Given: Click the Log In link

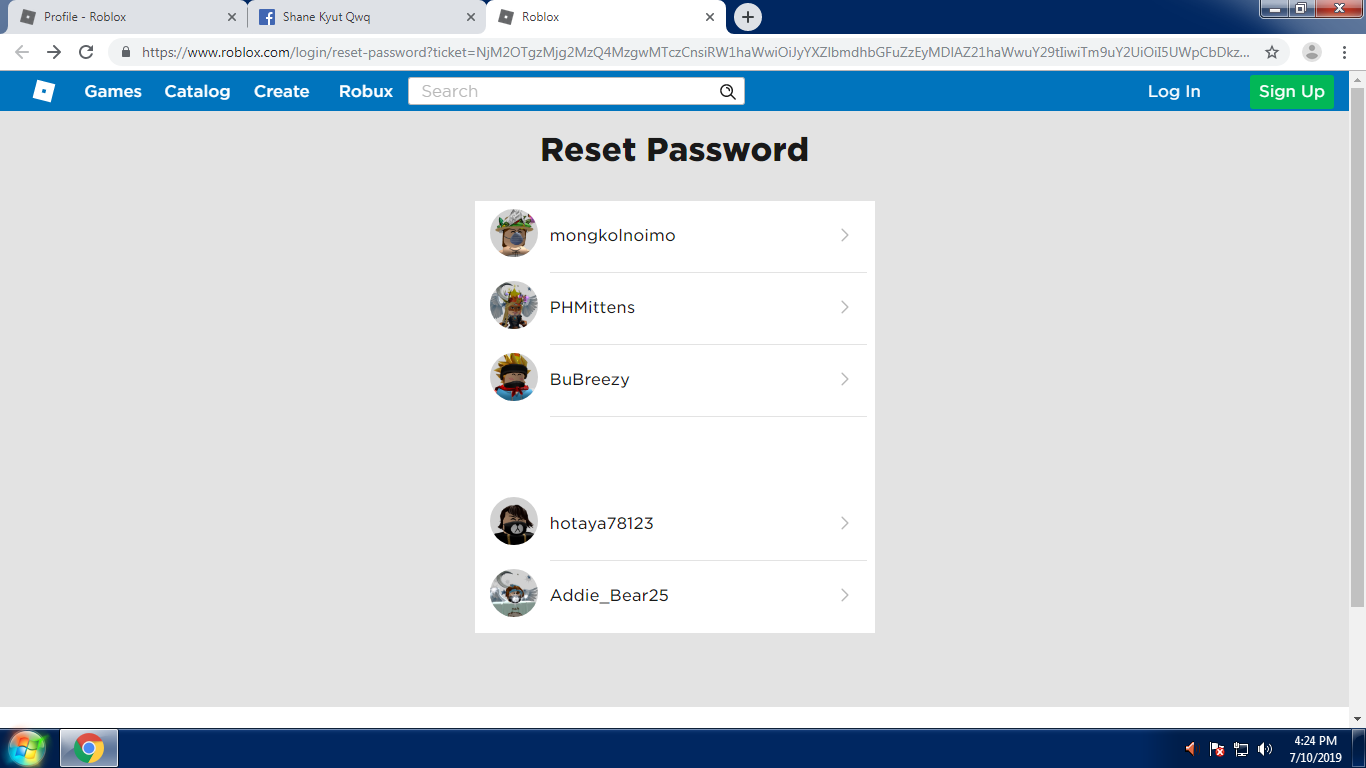Looking at the screenshot, I should [x=1174, y=91].
